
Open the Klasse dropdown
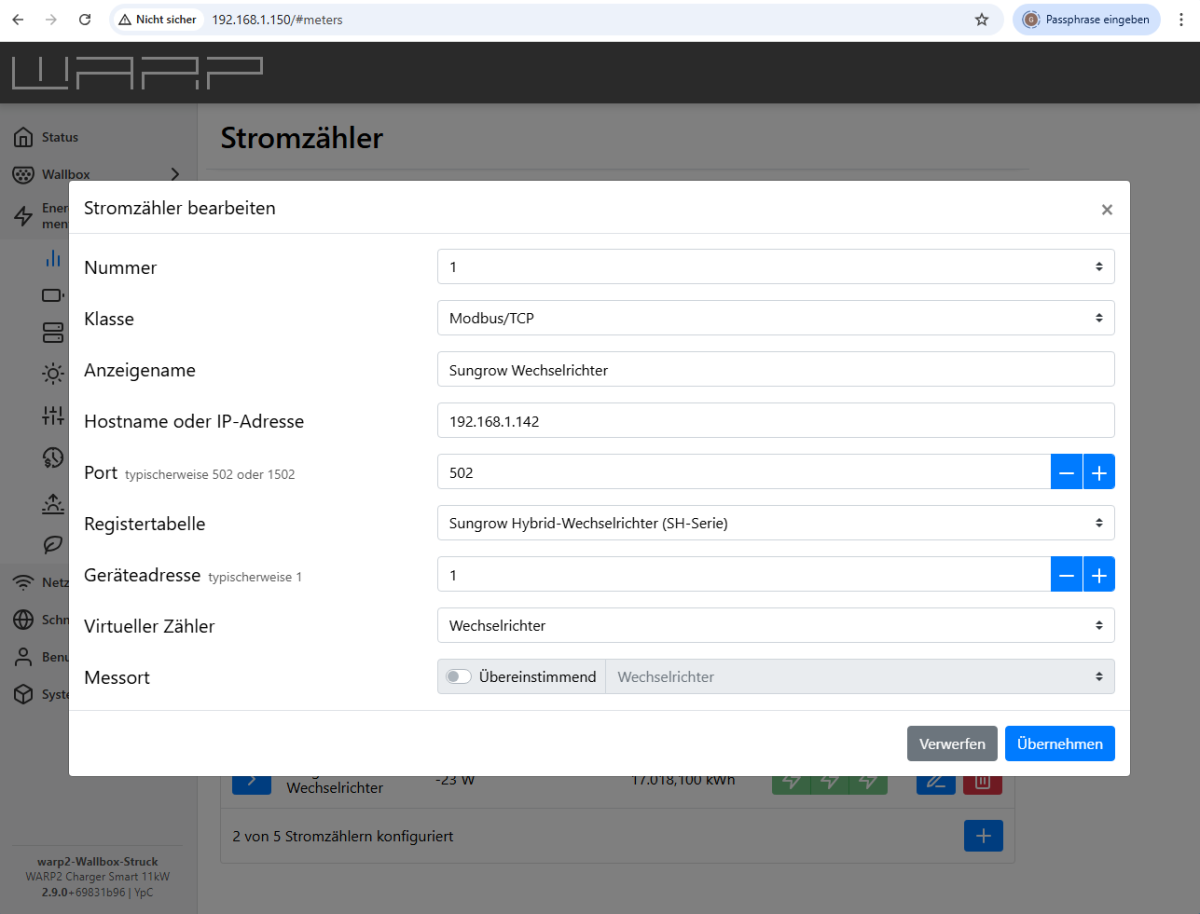[775, 318]
